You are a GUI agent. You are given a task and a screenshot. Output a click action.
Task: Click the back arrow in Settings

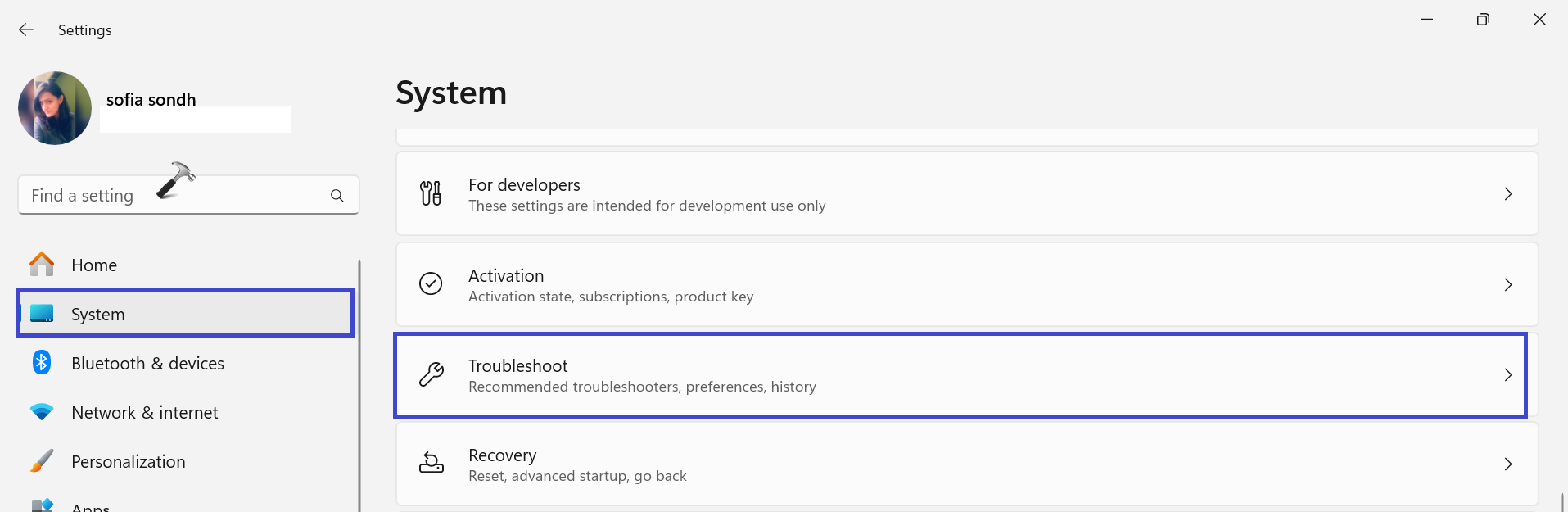click(x=26, y=29)
